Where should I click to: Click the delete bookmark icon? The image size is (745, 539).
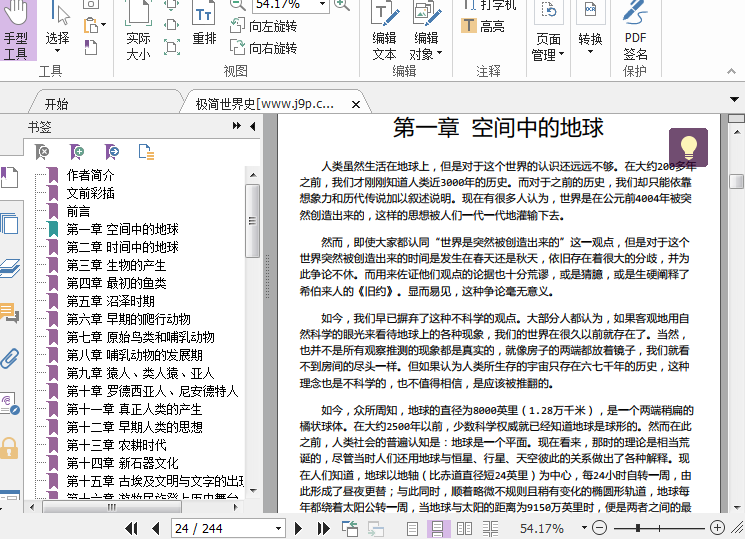point(42,152)
